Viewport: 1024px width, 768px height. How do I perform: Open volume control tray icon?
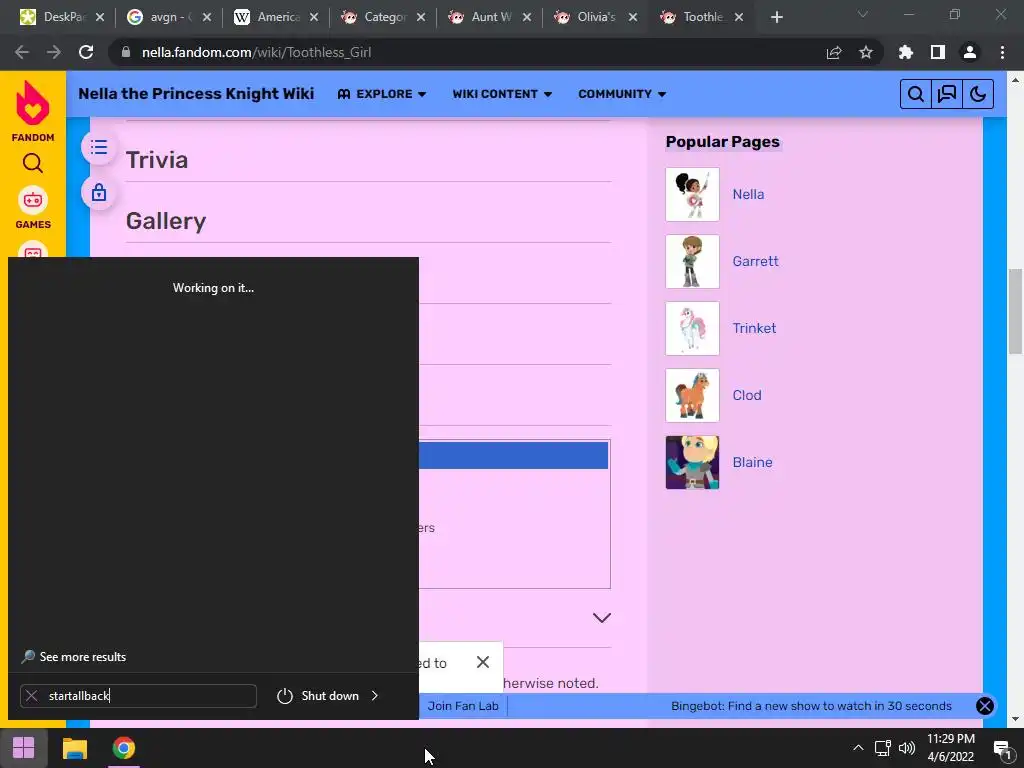[x=907, y=748]
